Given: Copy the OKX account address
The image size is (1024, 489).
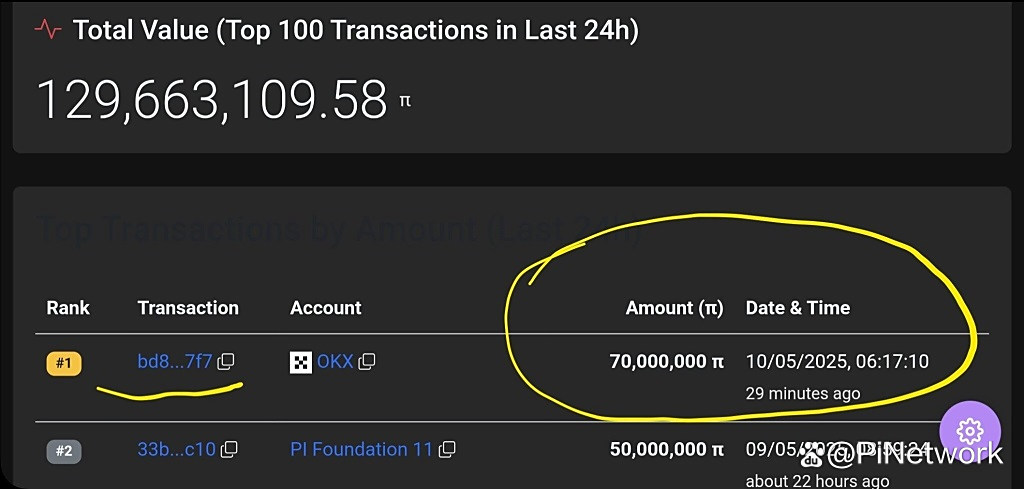Looking at the screenshot, I should pos(367,361).
